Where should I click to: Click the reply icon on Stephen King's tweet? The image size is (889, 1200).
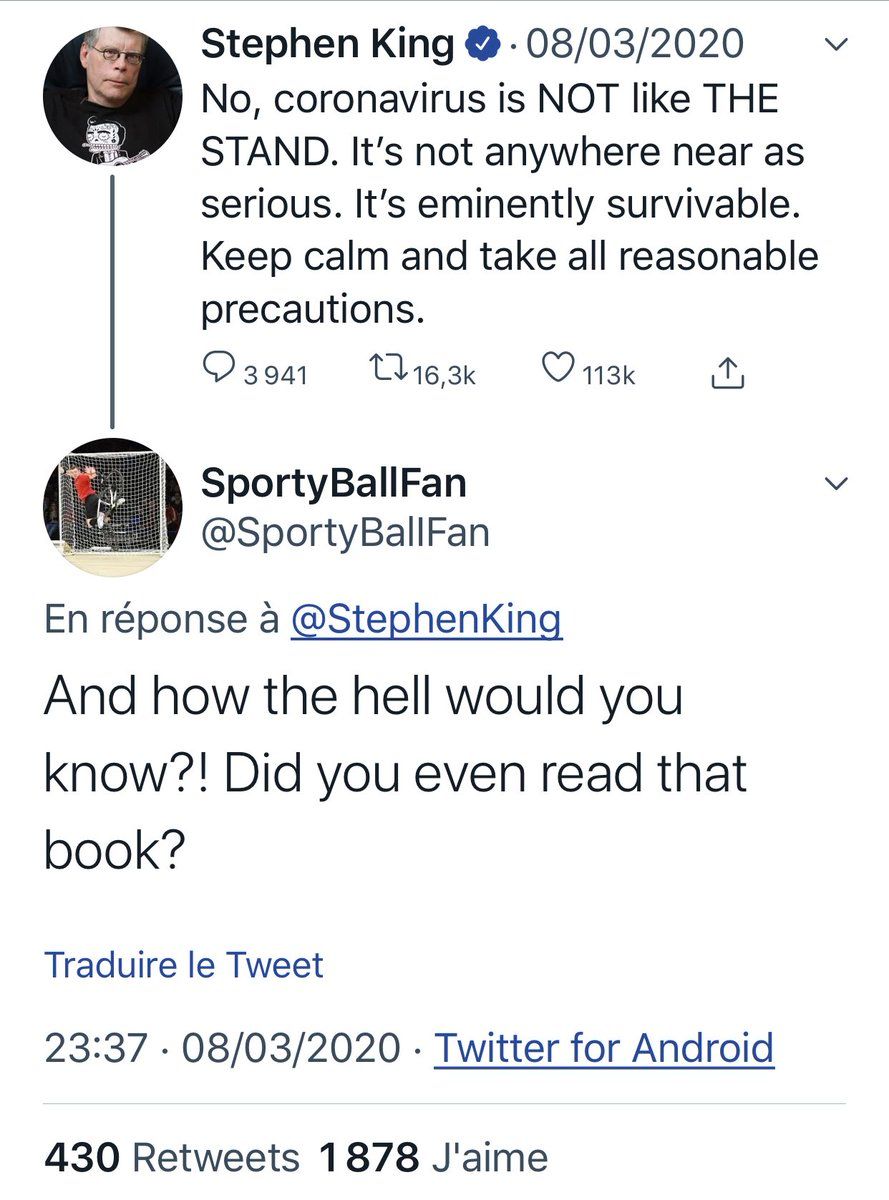(219, 372)
